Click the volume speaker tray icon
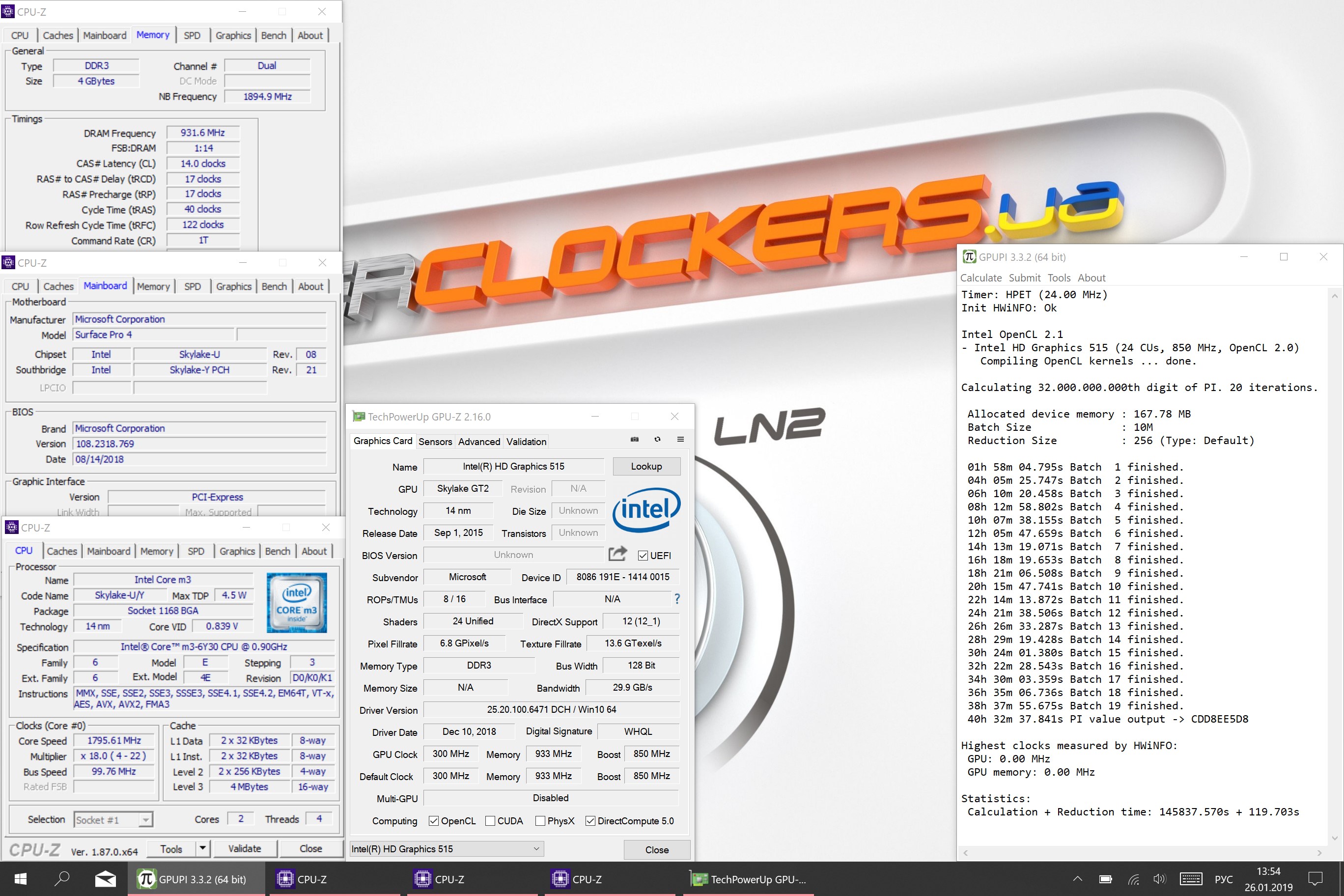The width and height of the screenshot is (1344, 896). [x=1159, y=879]
